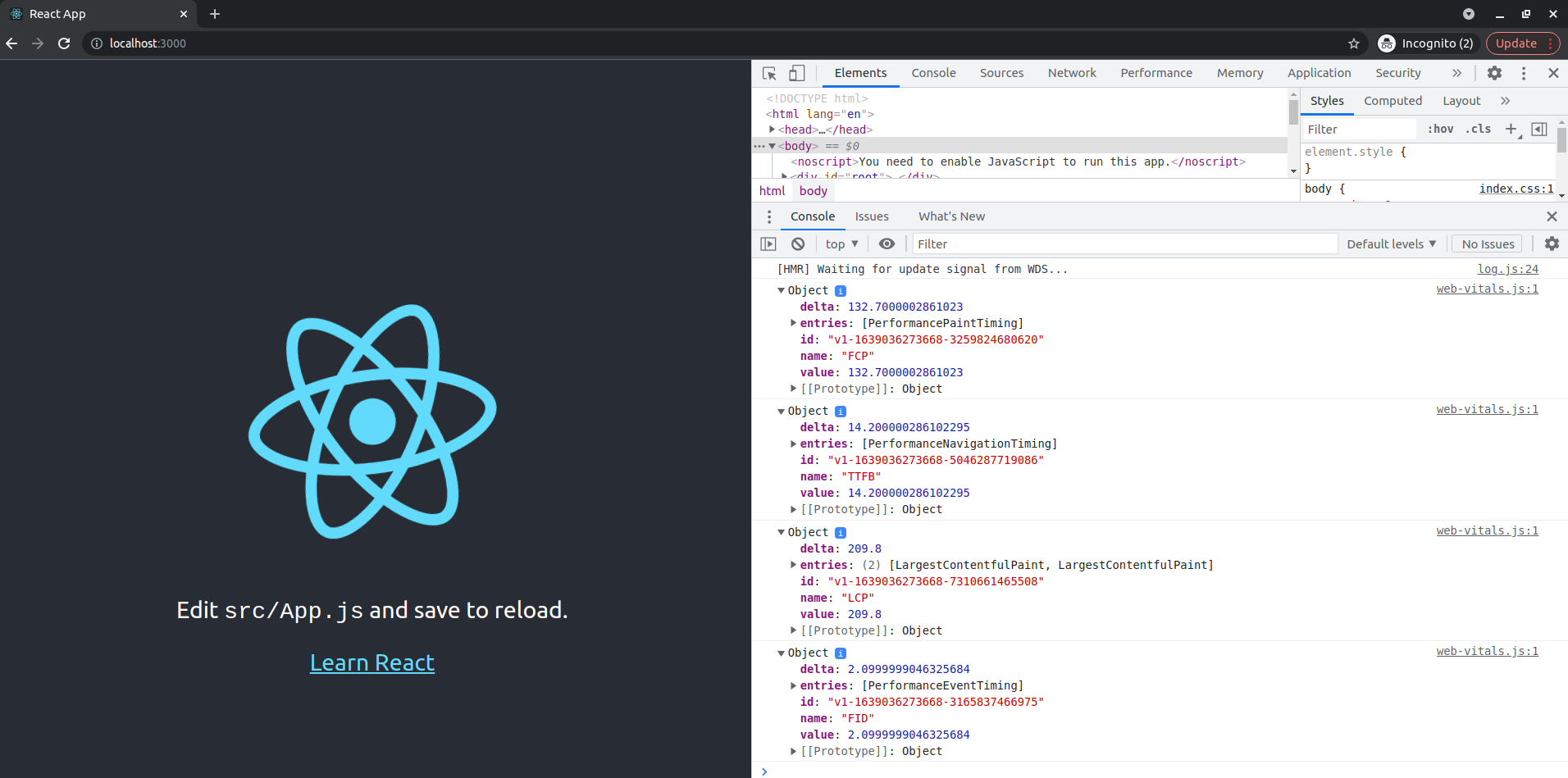1568x778 pixels.
Task: Click the Chrome Update button
Action: tap(1523, 43)
